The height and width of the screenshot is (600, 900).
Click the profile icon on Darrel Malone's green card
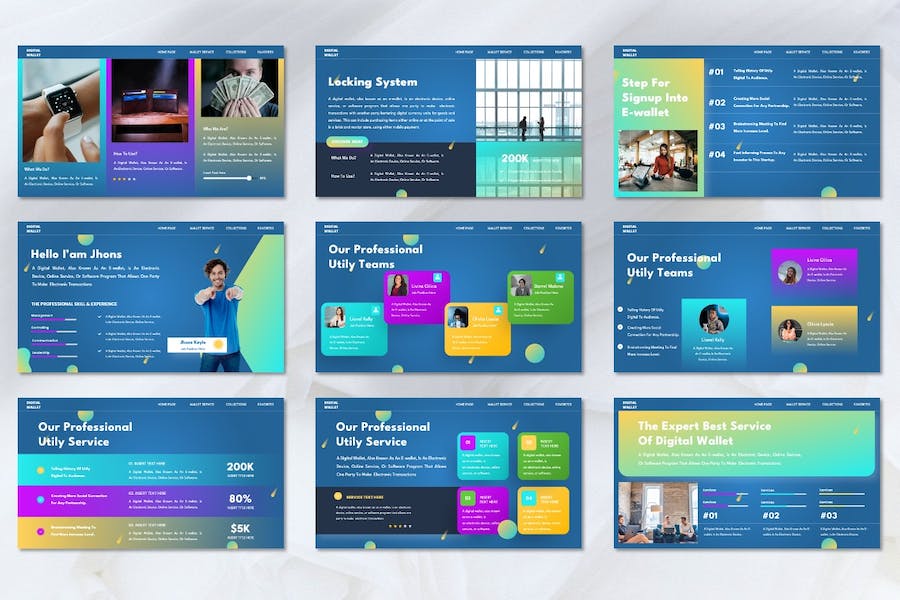558,277
